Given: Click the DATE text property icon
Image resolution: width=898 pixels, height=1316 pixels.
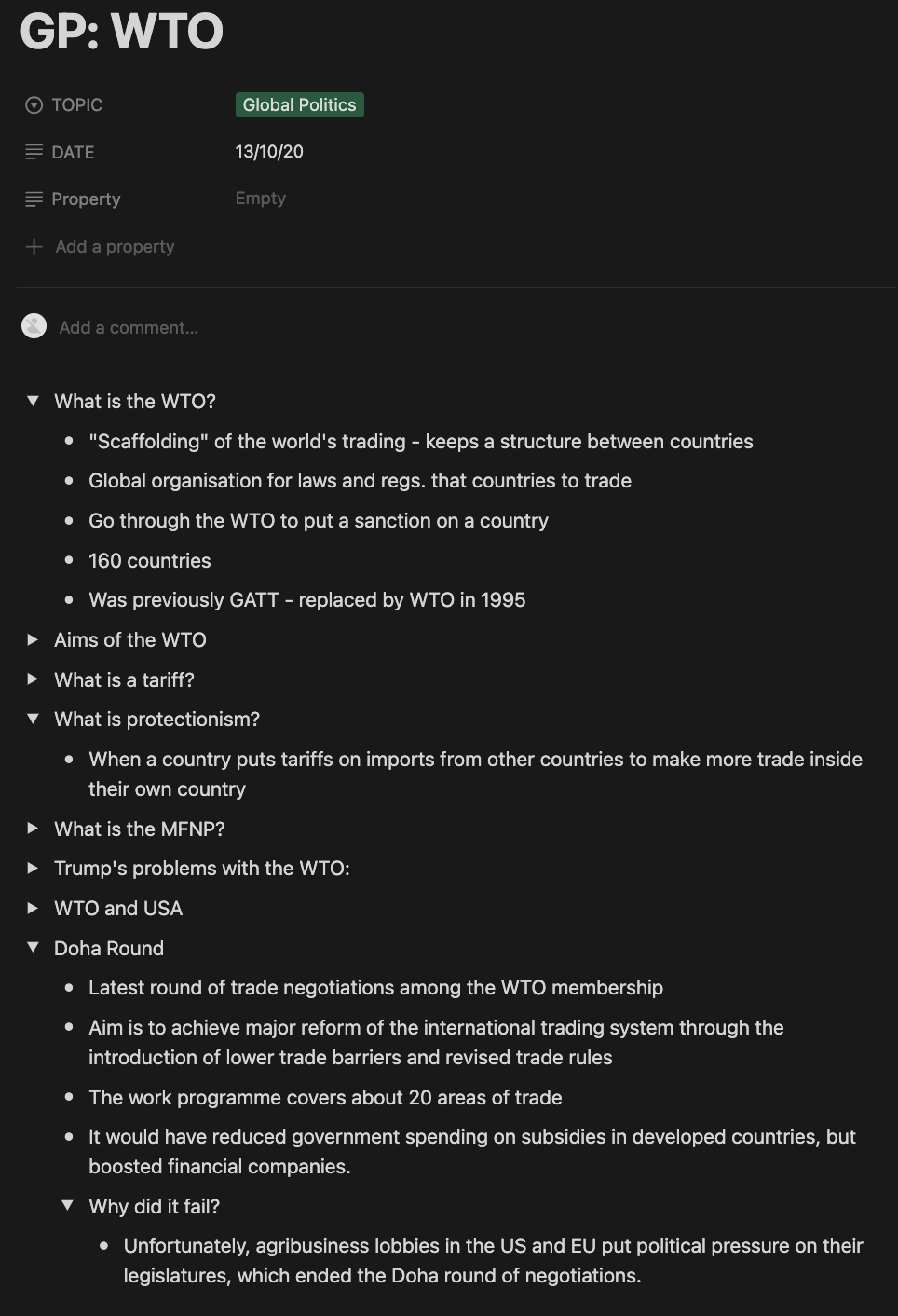Looking at the screenshot, I should (x=34, y=152).
